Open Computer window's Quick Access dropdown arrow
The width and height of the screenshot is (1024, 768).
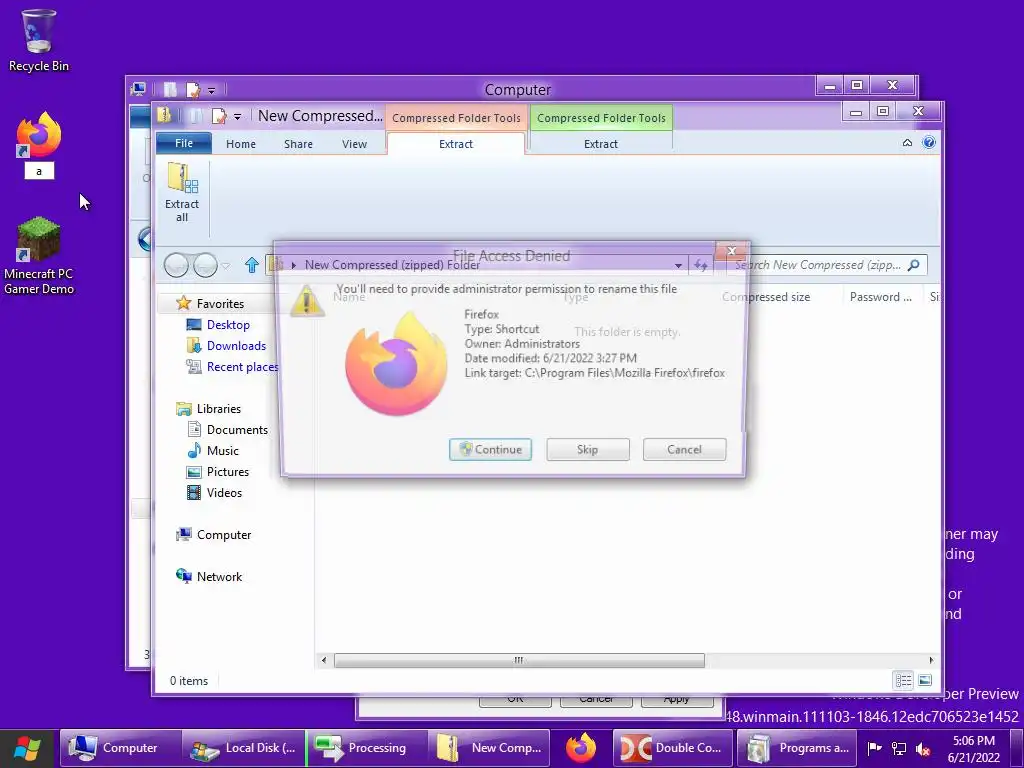click(x=211, y=90)
